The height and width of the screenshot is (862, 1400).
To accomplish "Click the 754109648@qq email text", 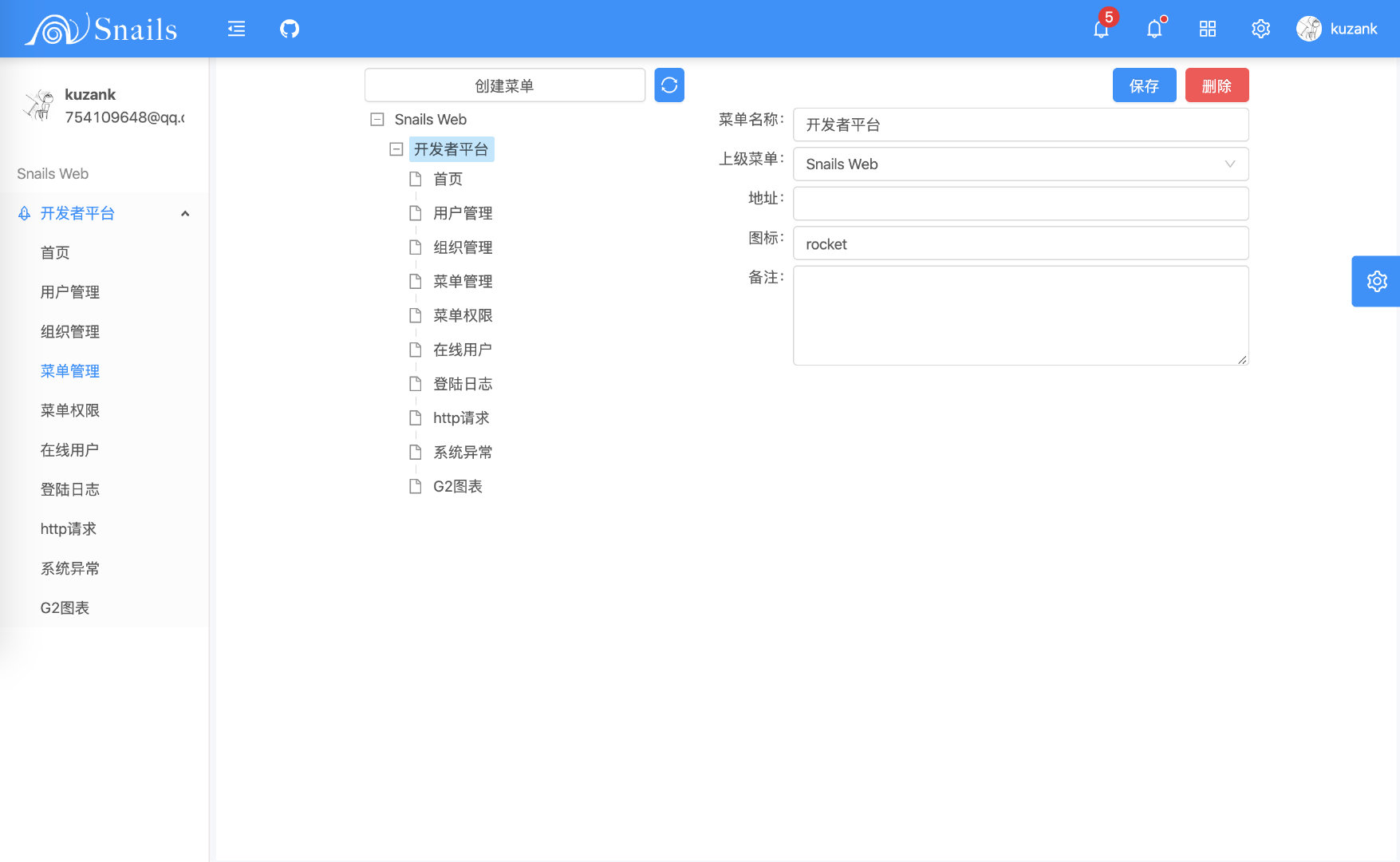I will click(124, 117).
